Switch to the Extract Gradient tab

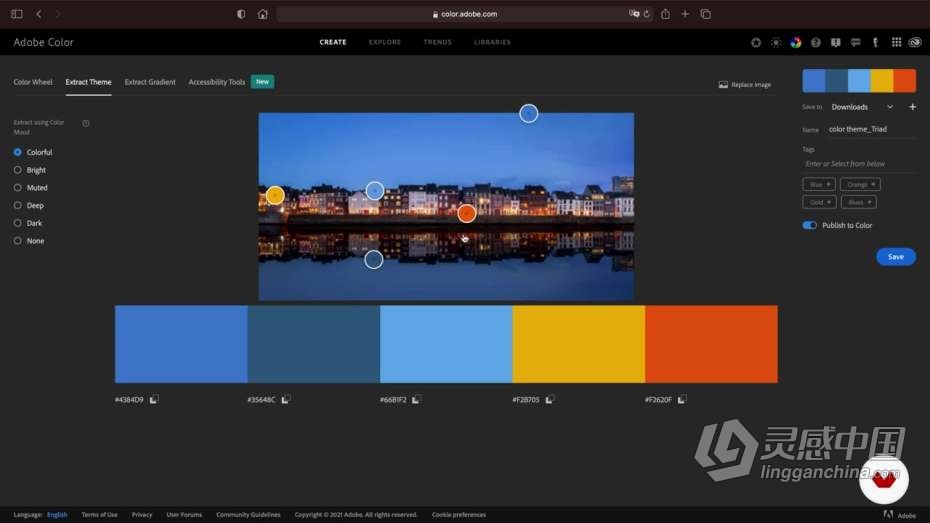click(150, 82)
